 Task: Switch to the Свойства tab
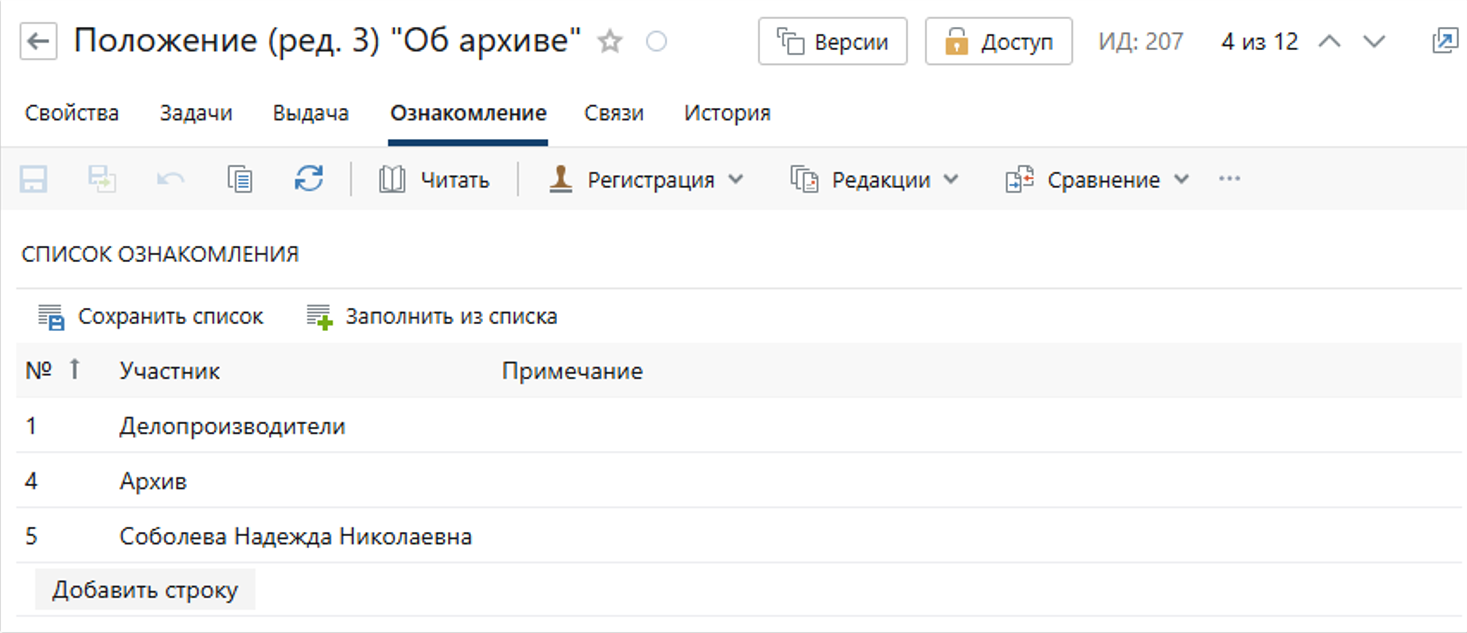pos(72,113)
